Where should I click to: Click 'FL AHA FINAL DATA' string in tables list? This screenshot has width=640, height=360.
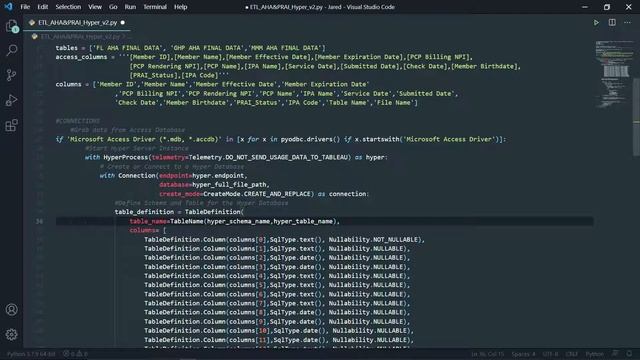pyautogui.click(x=128, y=48)
